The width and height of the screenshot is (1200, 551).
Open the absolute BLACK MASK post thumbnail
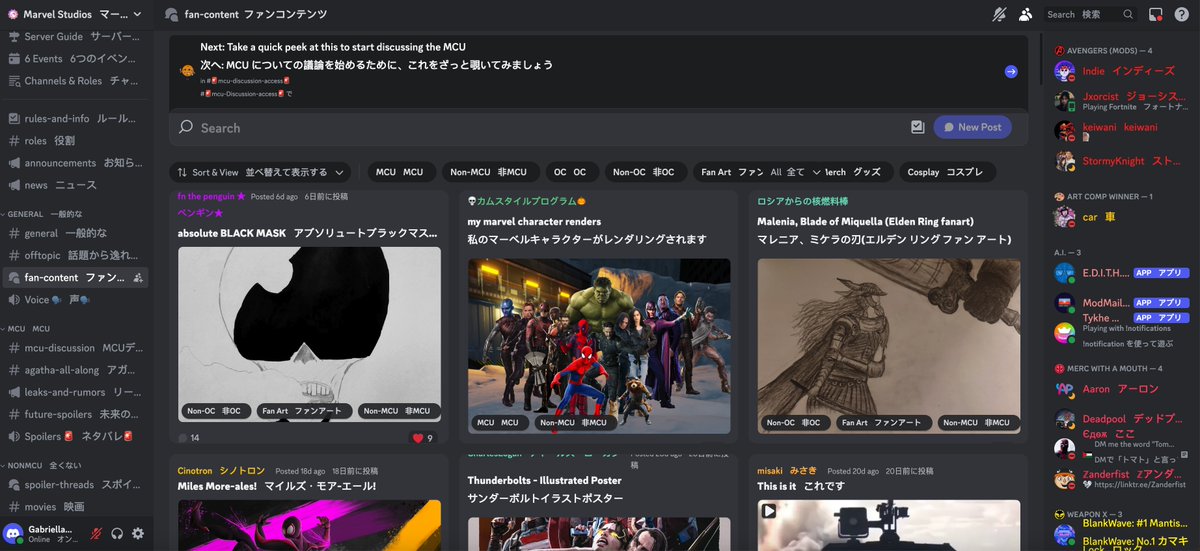(309, 334)
